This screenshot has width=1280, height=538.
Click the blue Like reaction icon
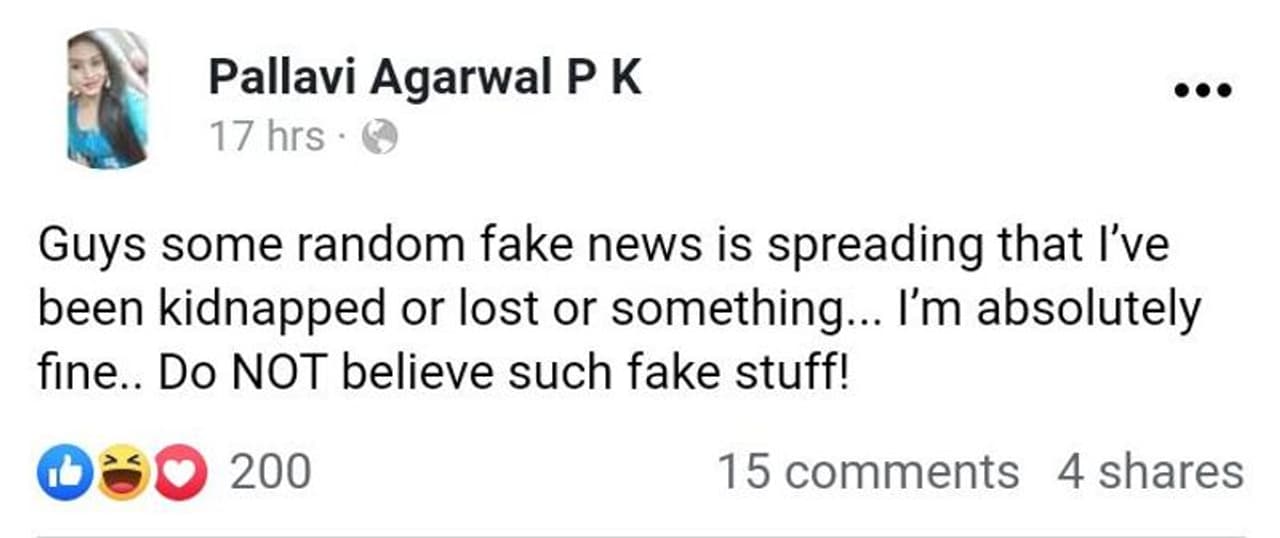[x=59, y=472]
